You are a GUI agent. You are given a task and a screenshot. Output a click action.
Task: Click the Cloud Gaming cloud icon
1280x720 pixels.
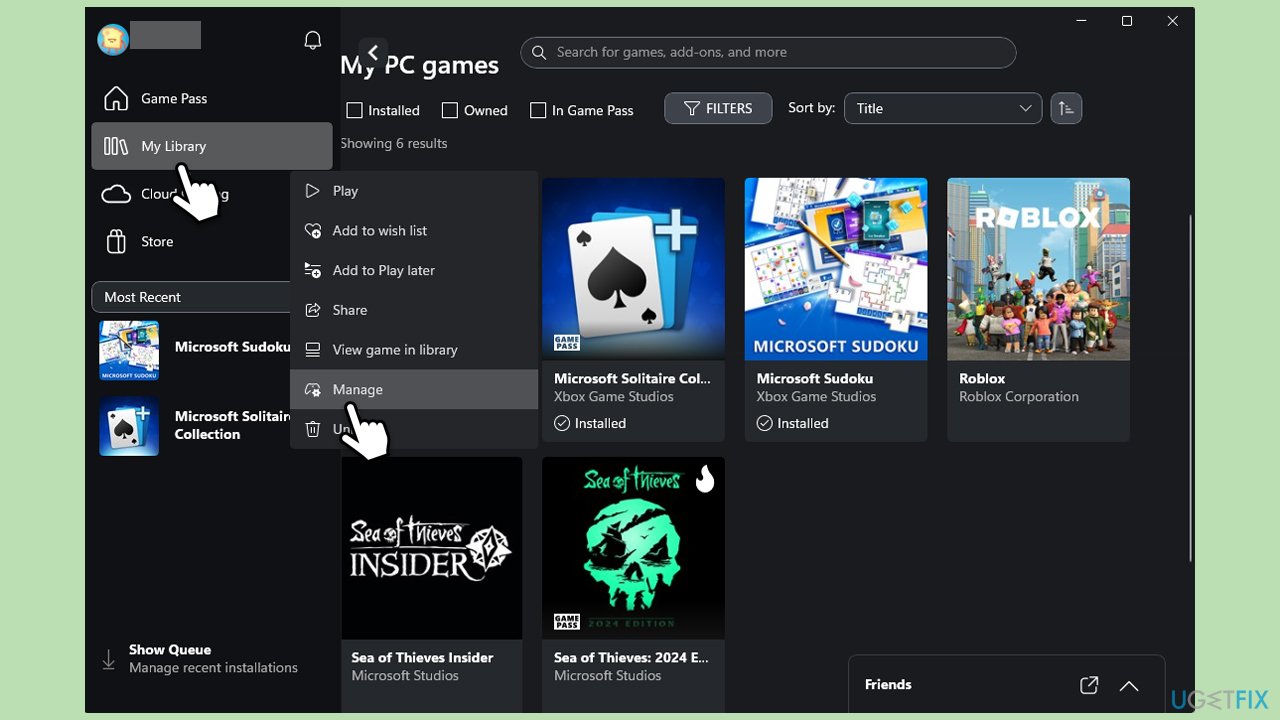pos(116,194)
